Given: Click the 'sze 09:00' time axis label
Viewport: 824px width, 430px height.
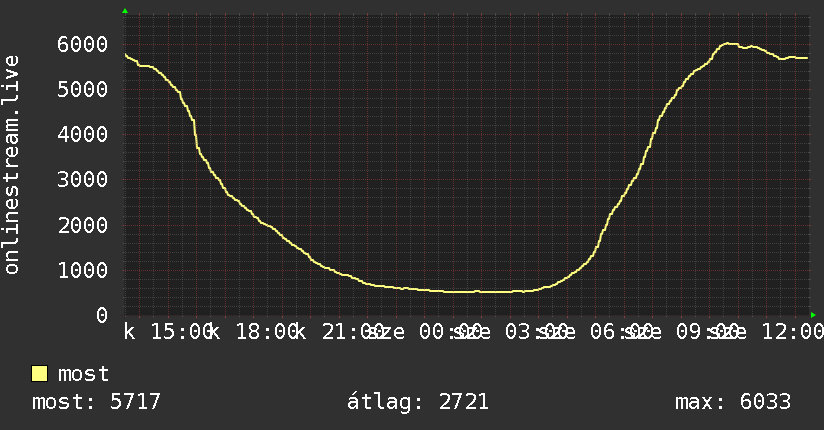Looking at the screenshot, I should point(681,332).
